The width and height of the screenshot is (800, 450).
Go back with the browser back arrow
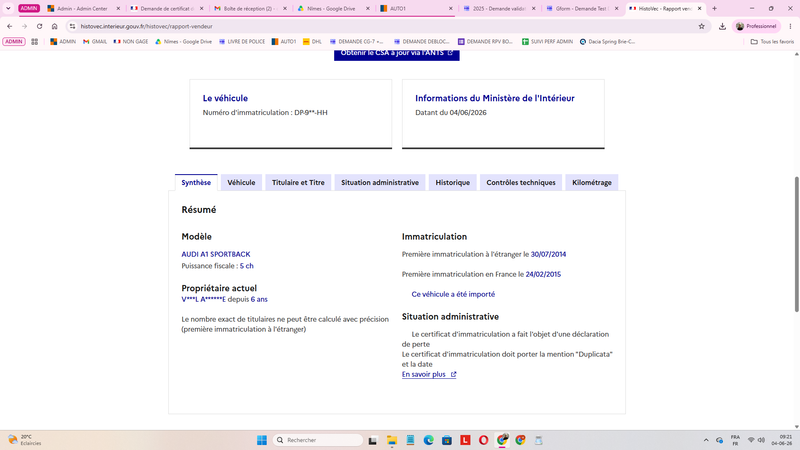pos(10,26)
